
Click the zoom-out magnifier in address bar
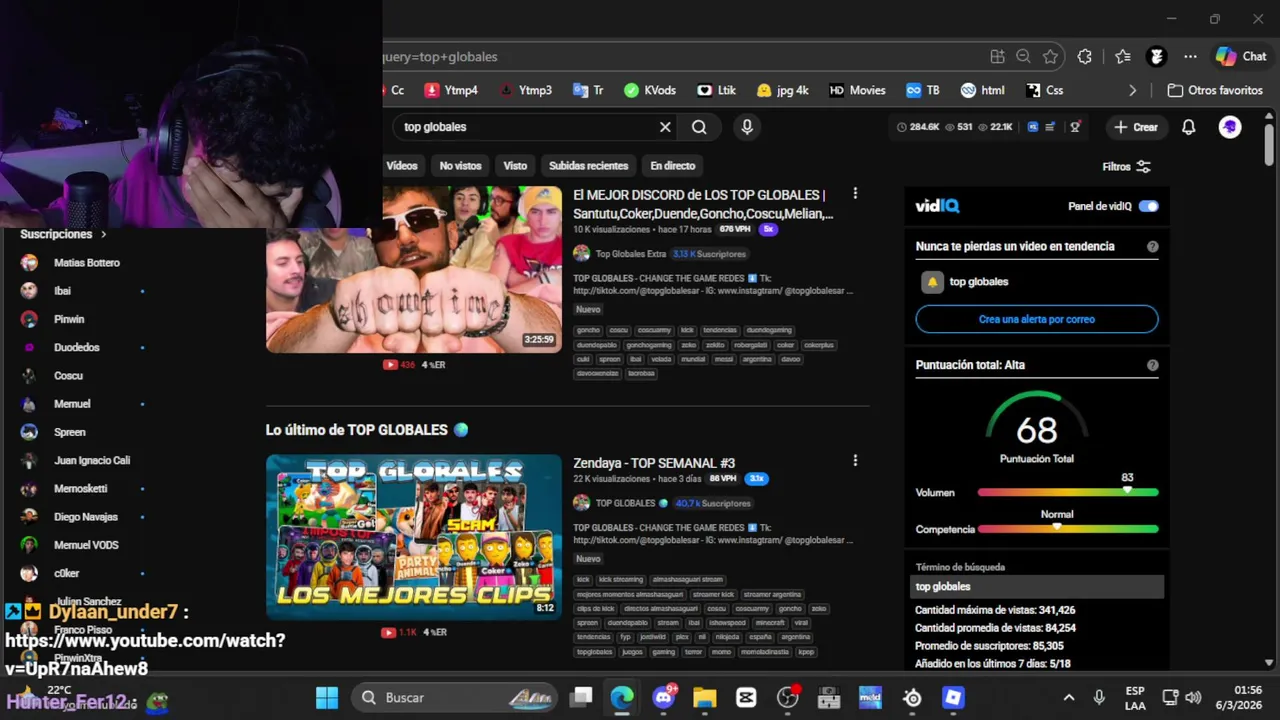coord(1023,57)
